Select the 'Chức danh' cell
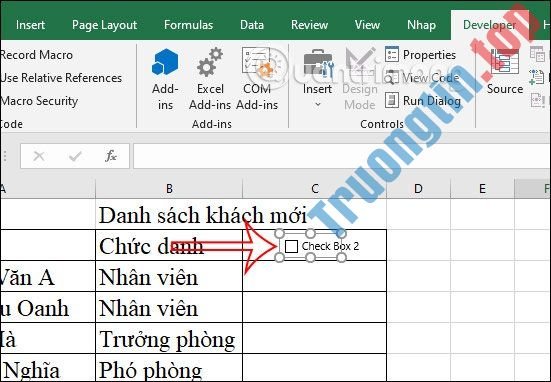The width and height of the screenshot is (551, 382). click(x=169, y=245)
